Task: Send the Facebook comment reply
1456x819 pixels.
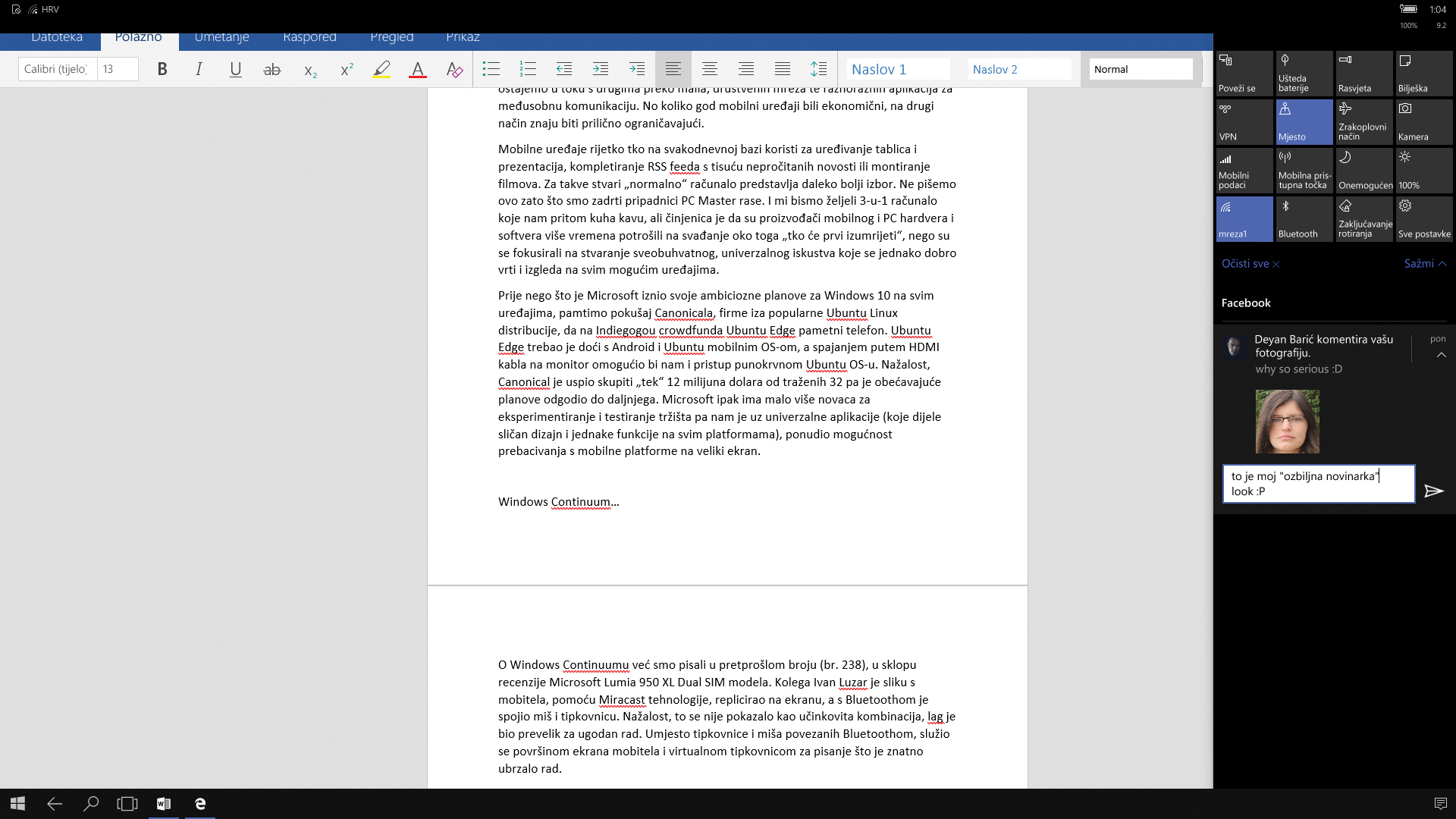Action: pos(1433,491)
